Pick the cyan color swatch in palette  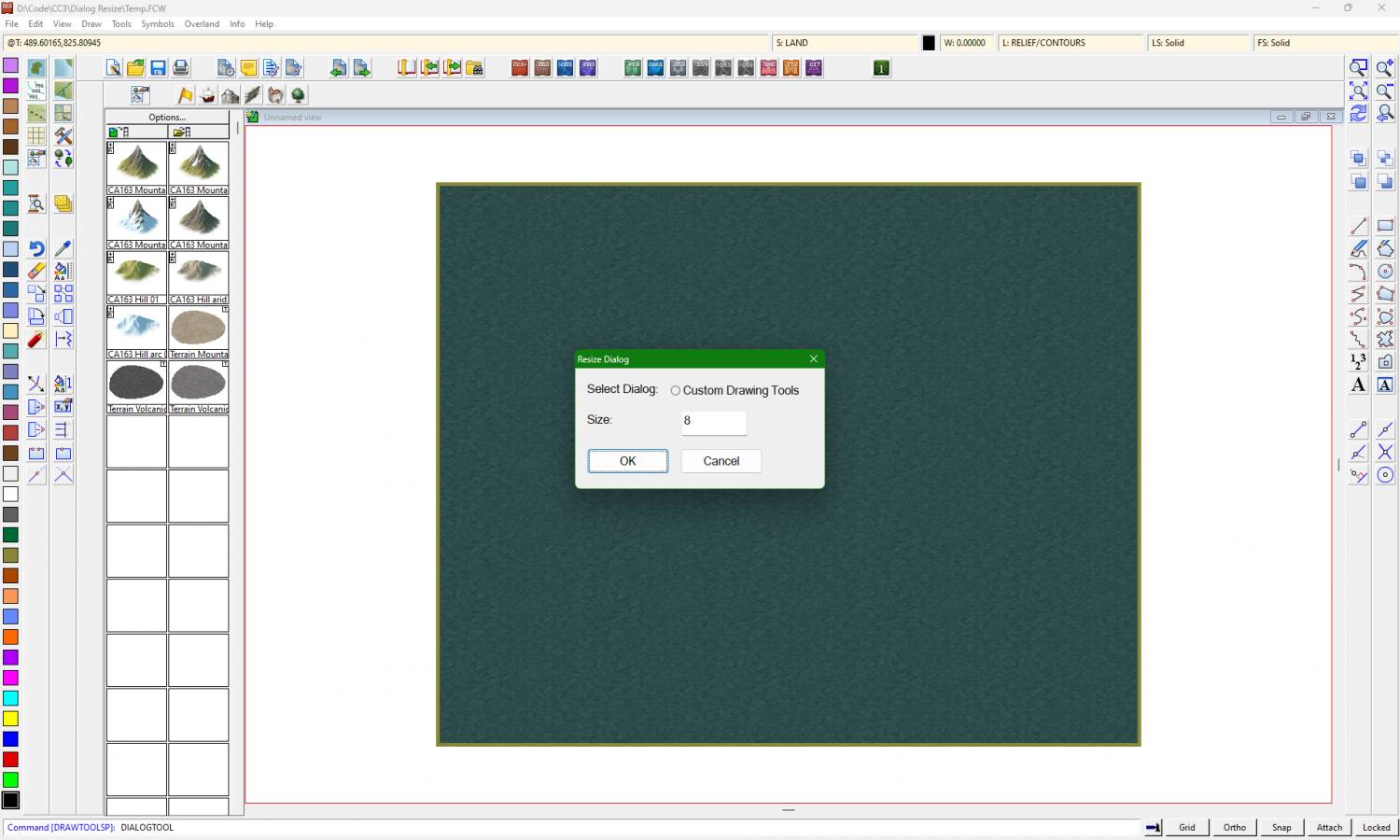[x=10, y=698]
